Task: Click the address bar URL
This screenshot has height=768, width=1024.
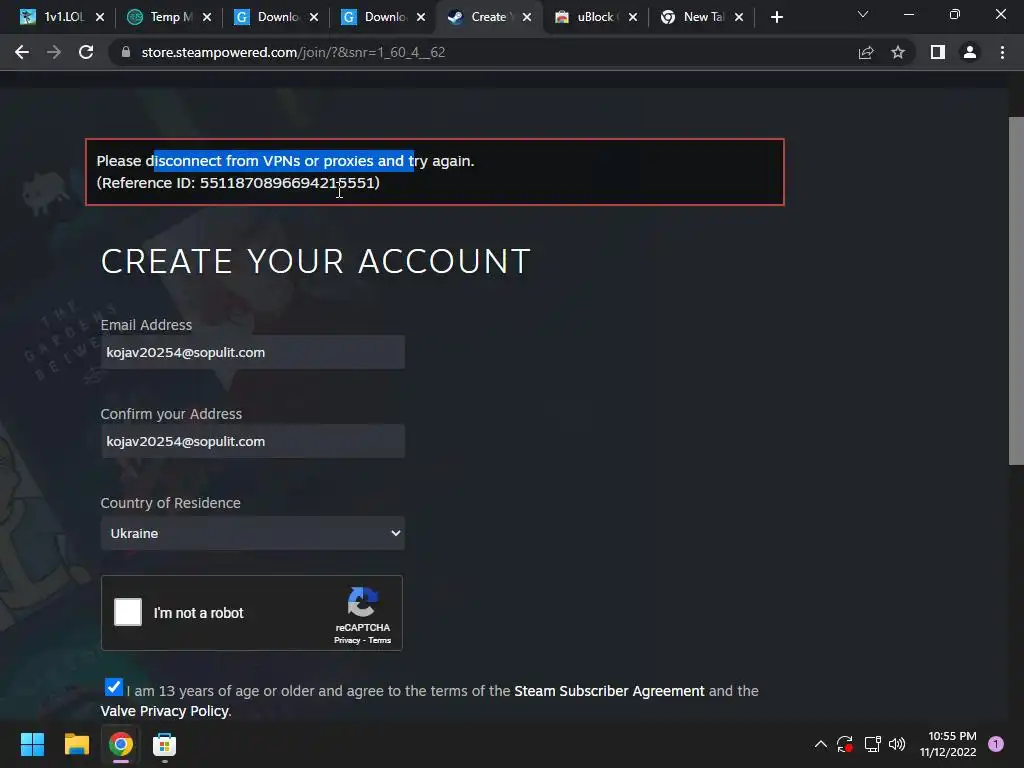Action: point(293,52)
